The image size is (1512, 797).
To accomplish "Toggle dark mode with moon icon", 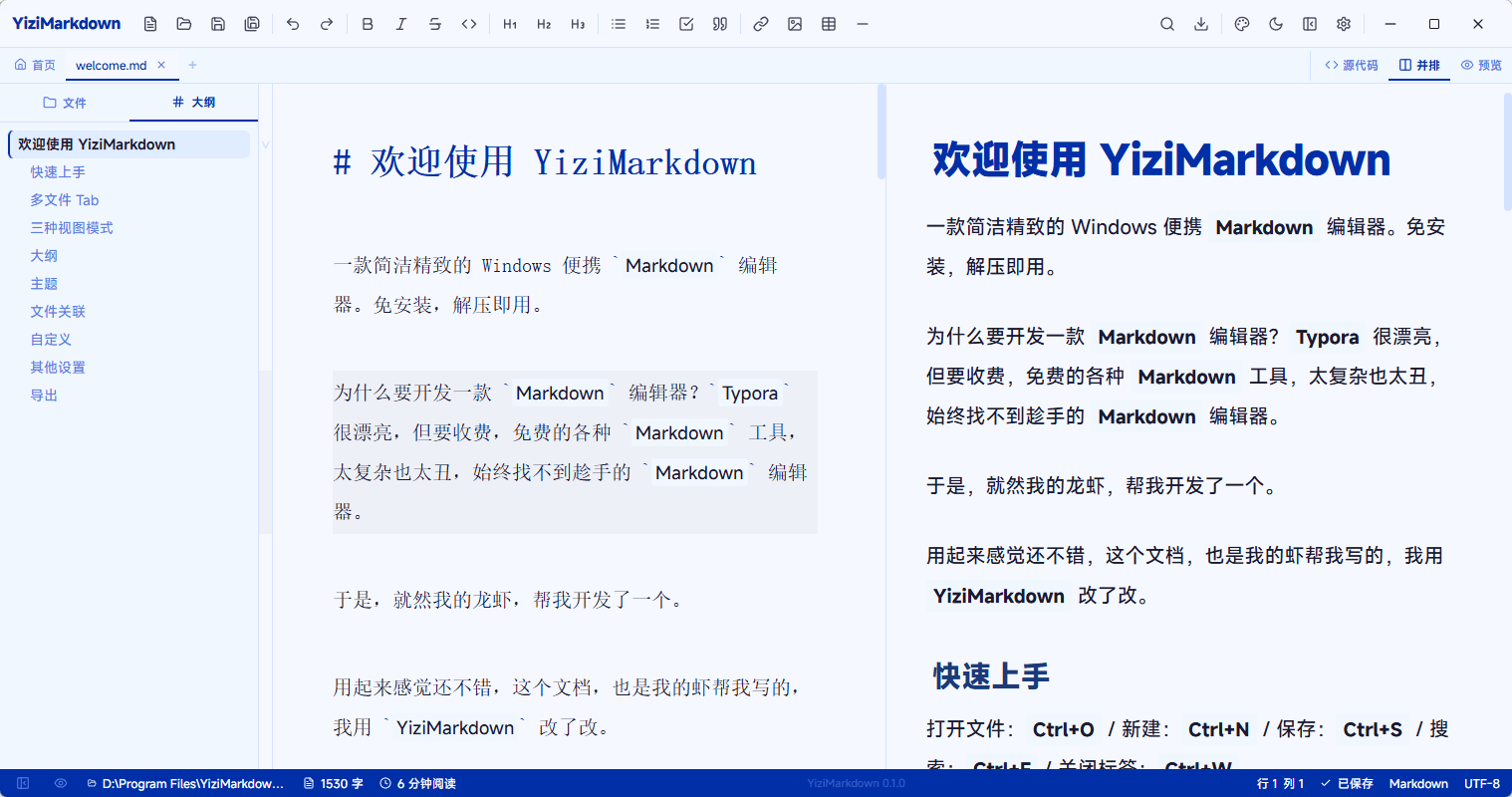I will pyautogui.click(x=1276, y=24).
